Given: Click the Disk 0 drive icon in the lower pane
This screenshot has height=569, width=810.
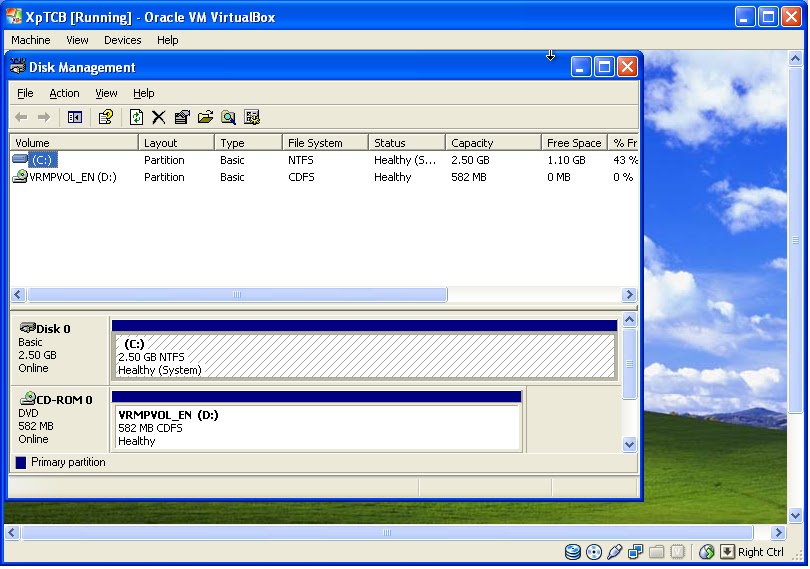Looking at the screenshot, I should coord(27,328).
